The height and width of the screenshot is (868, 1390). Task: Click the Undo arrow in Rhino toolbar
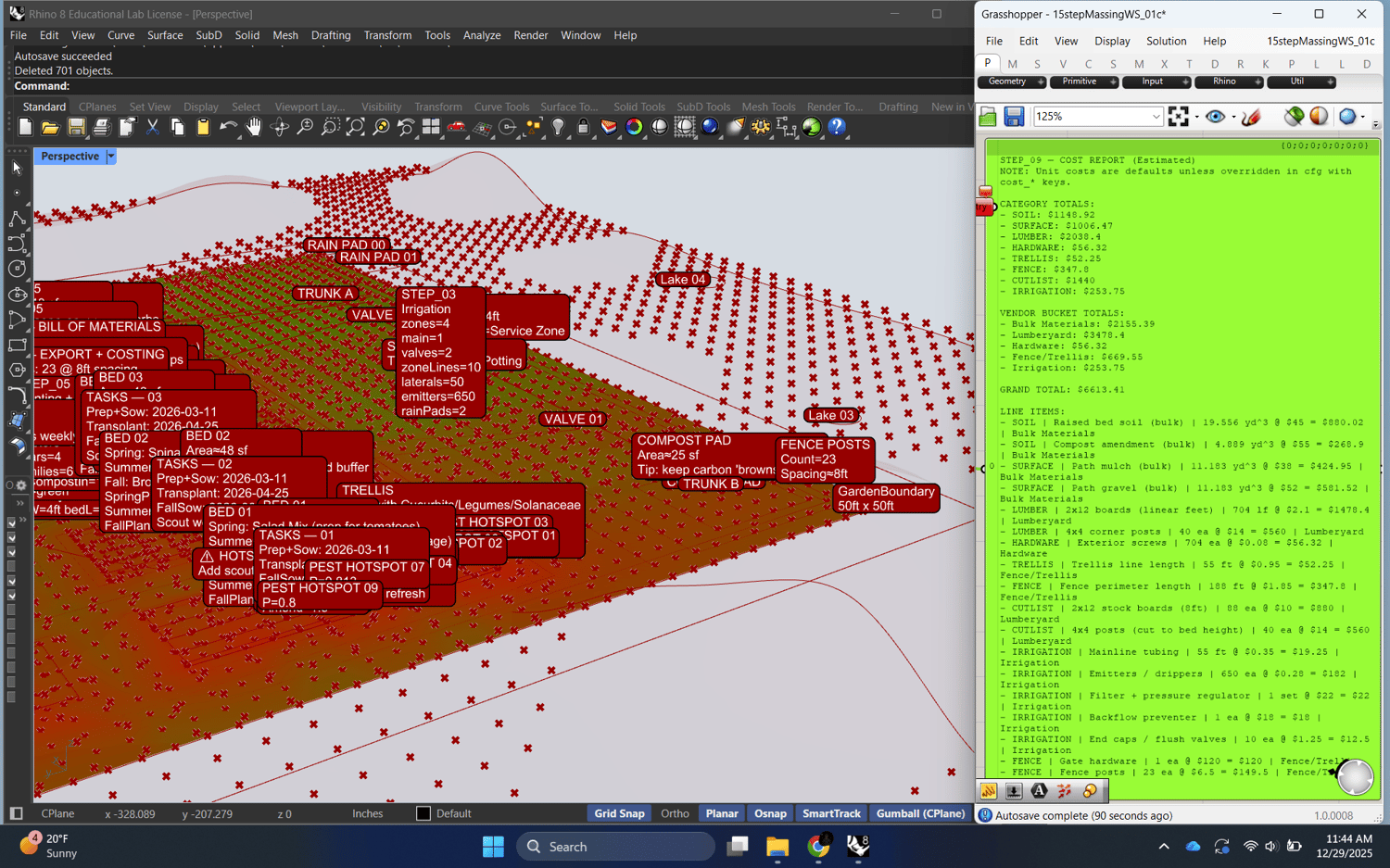228,128
